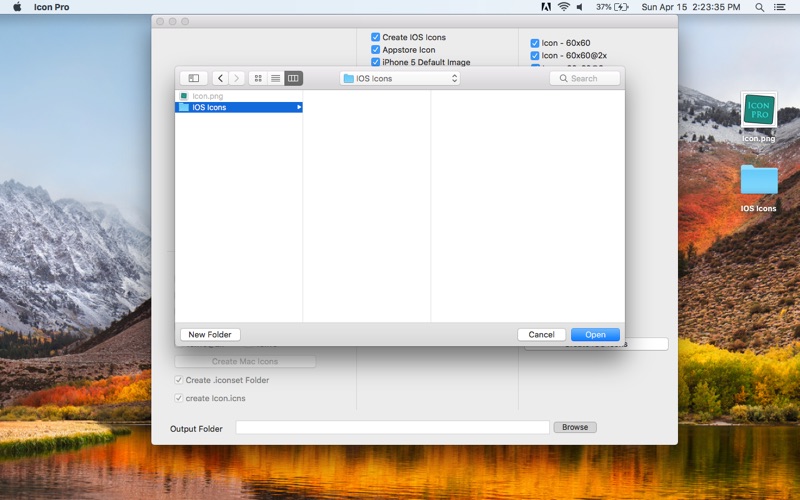Image resolution: width=800 pixels, height=500 pixels.
Task: Select the IOS Icons desktop folder
Action: point(759,188)
